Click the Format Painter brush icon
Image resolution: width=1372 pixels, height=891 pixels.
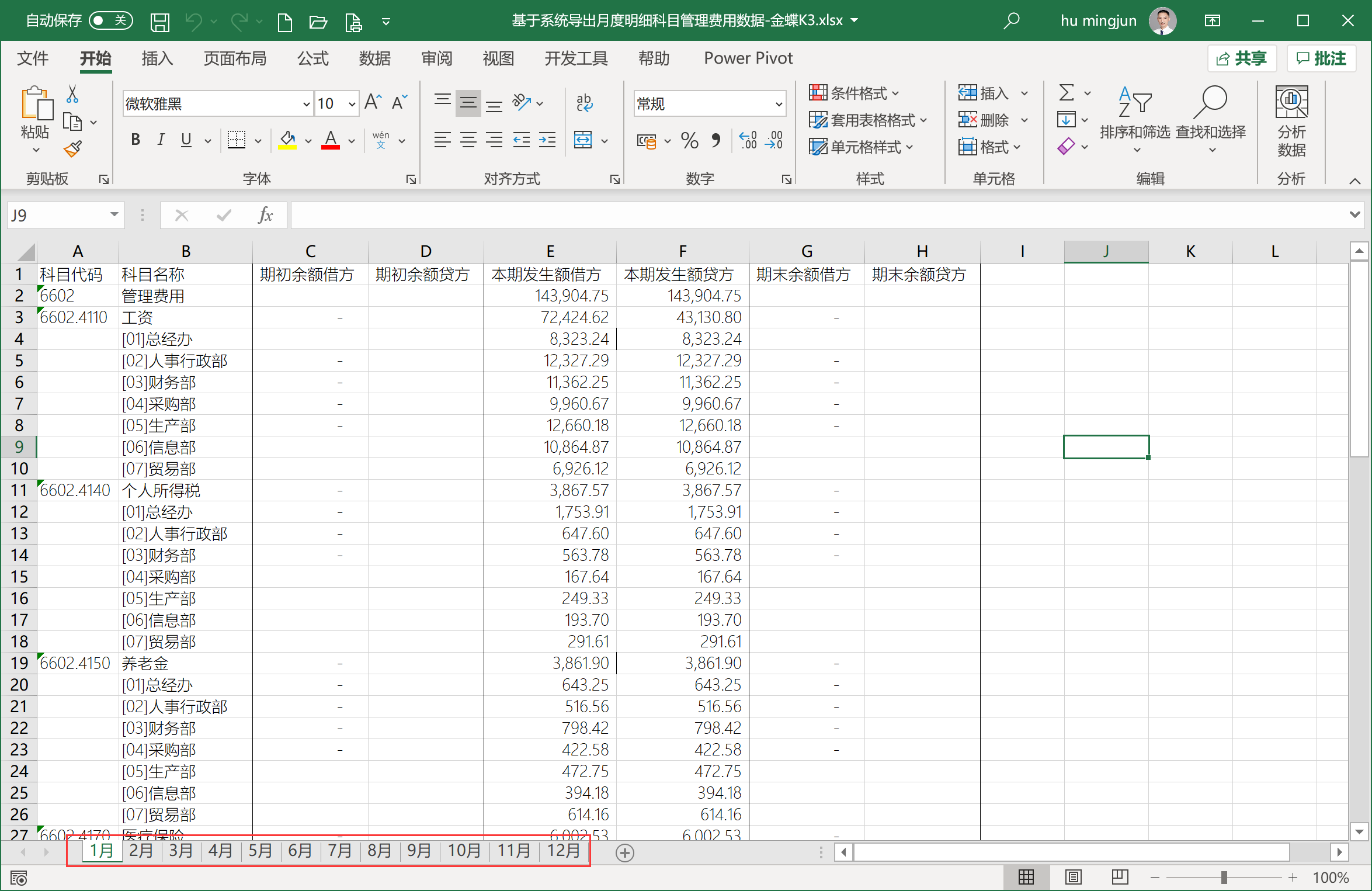coord(72,149)
